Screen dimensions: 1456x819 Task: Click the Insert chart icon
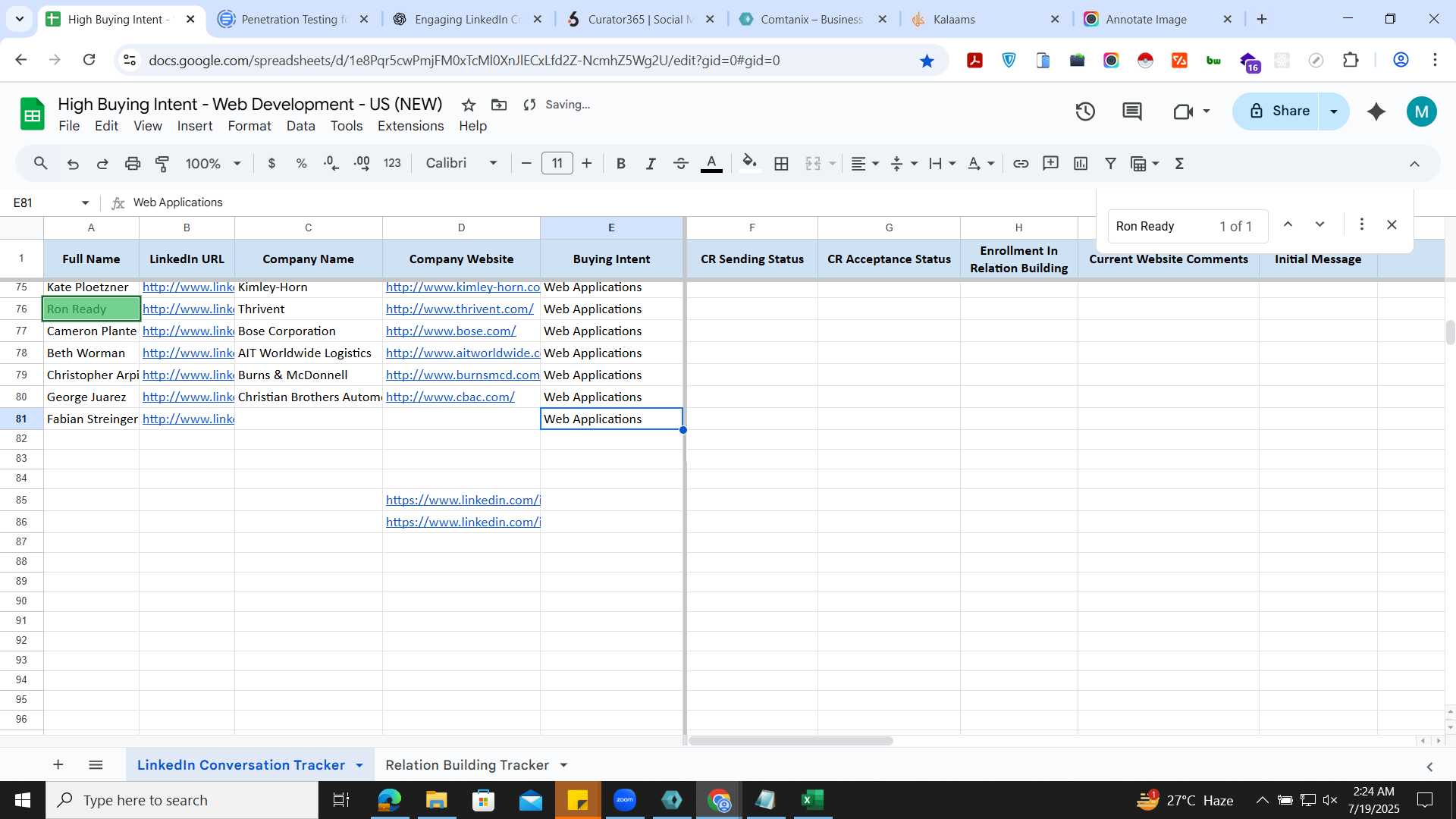tap(1081, 164)
